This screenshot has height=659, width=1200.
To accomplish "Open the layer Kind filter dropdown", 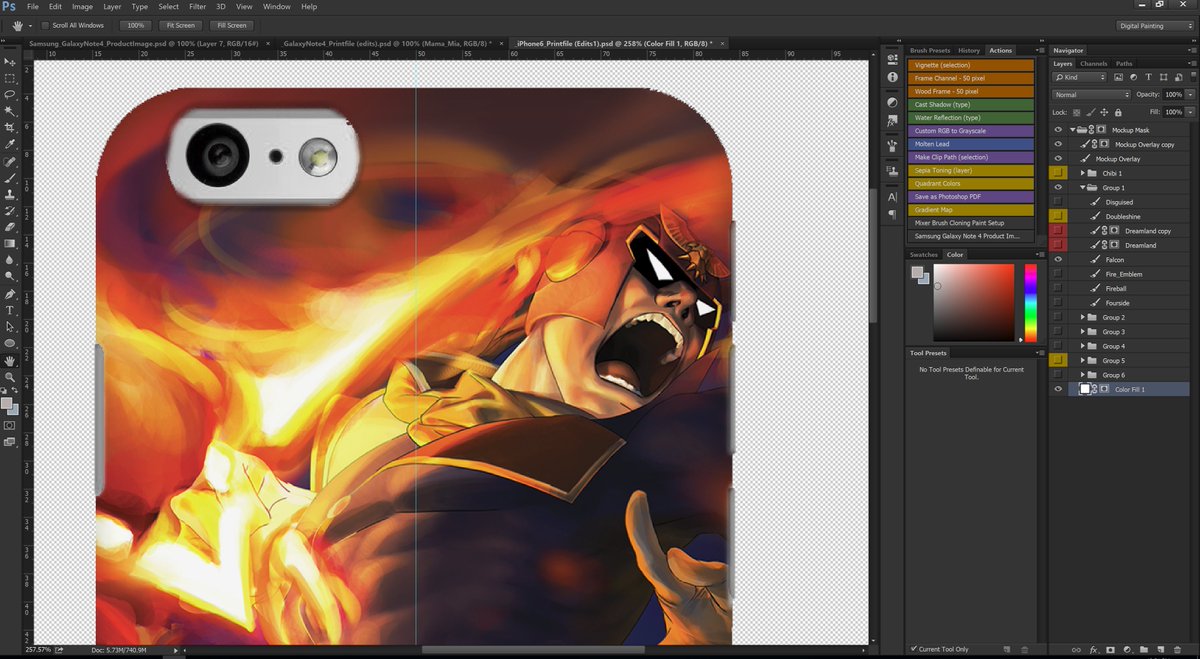I will [x=1080, y=77].
